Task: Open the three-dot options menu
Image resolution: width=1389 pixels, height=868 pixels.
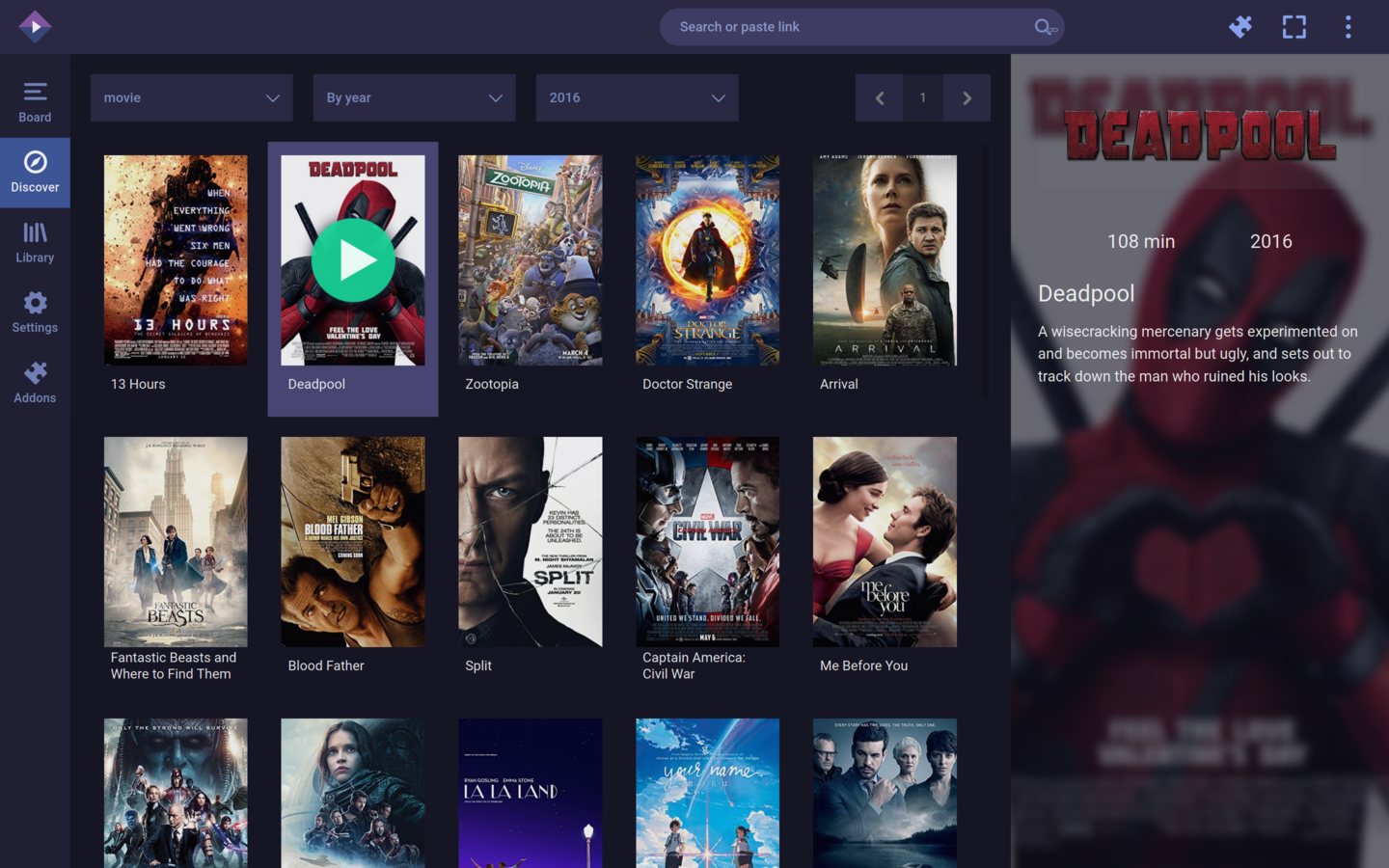Action: point(1348,26)
